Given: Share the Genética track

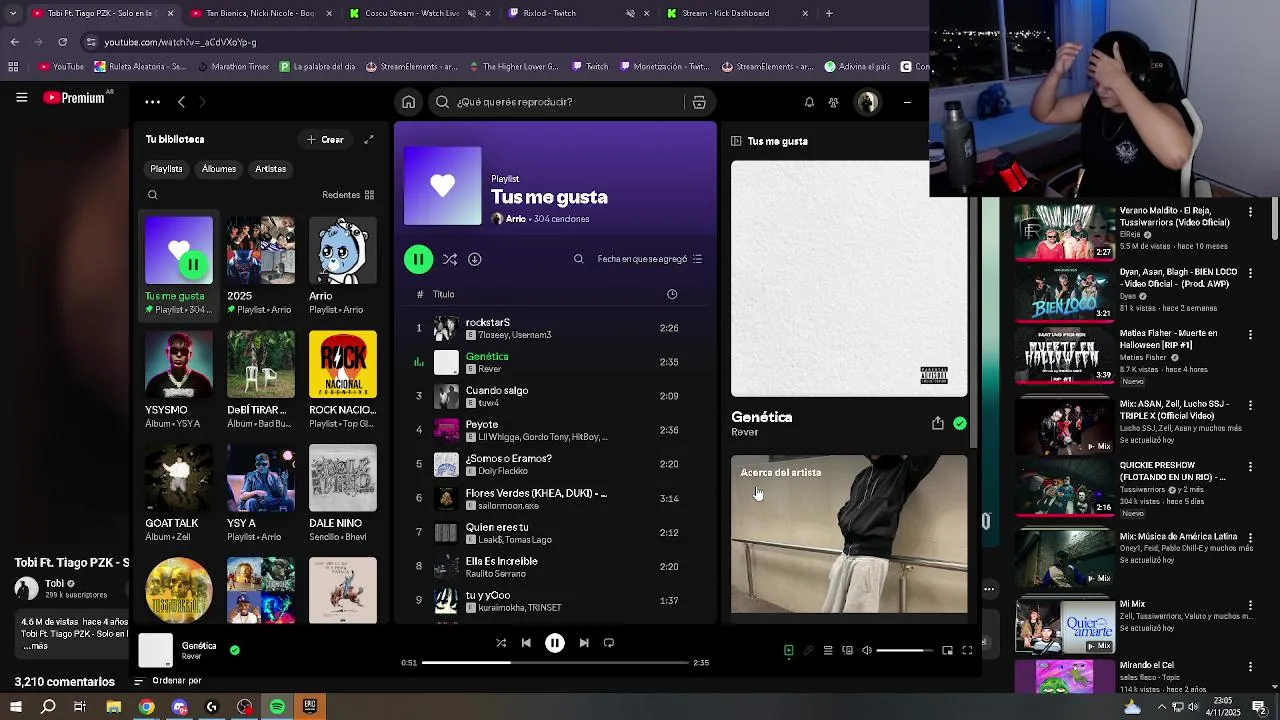Looking at the screenshot, I should [x=937, y=424].
